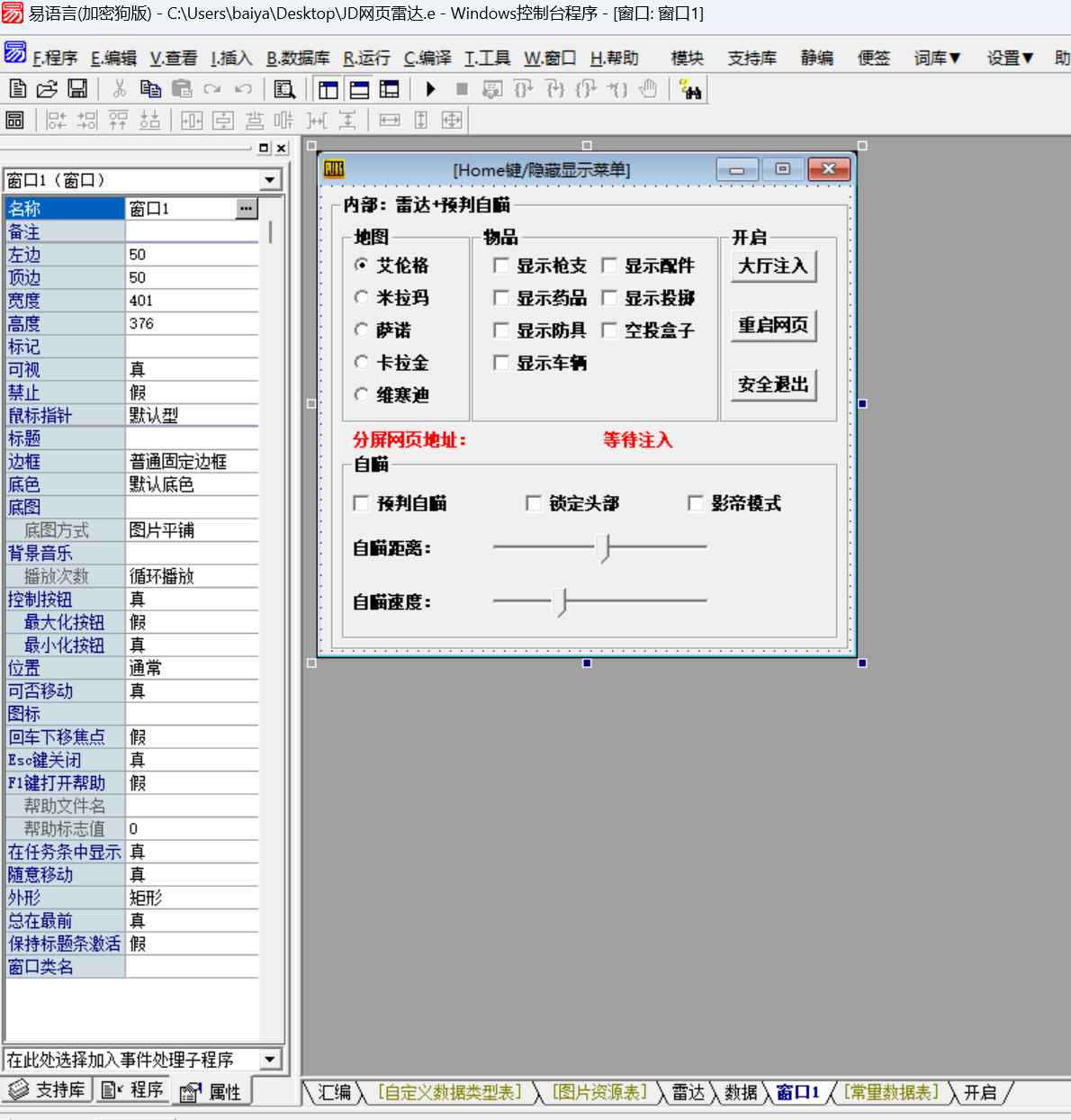Click the Open file folder icon

pos(47,89)
